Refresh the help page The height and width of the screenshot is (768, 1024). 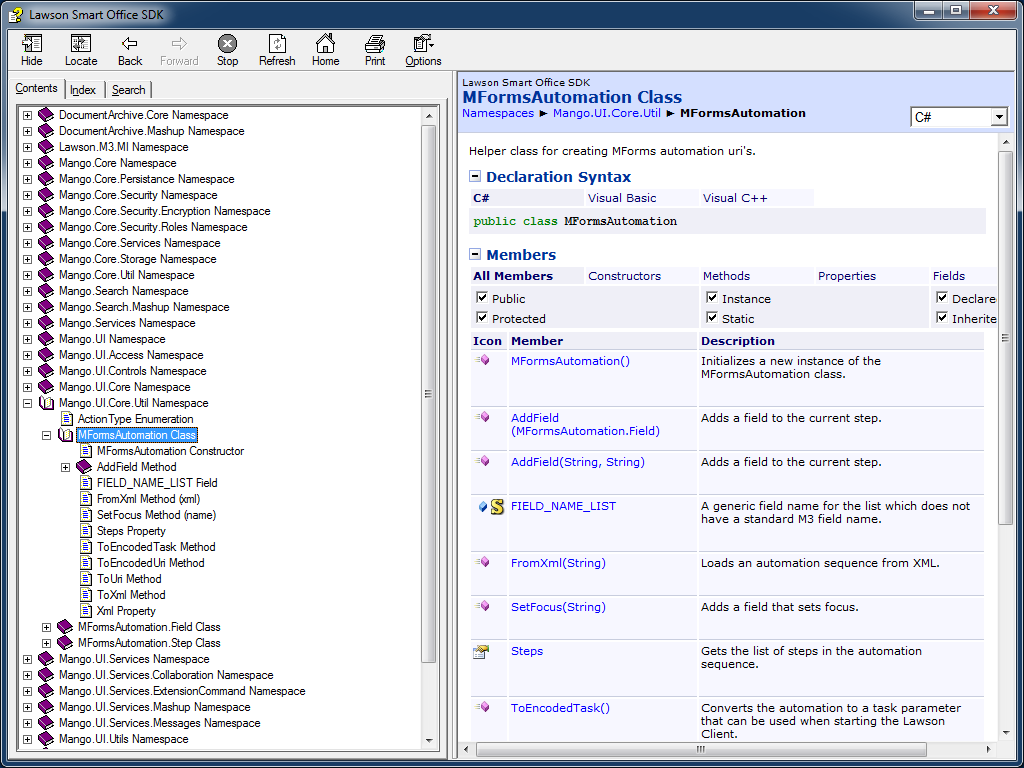pyautogui.click(x=277, y=50)
